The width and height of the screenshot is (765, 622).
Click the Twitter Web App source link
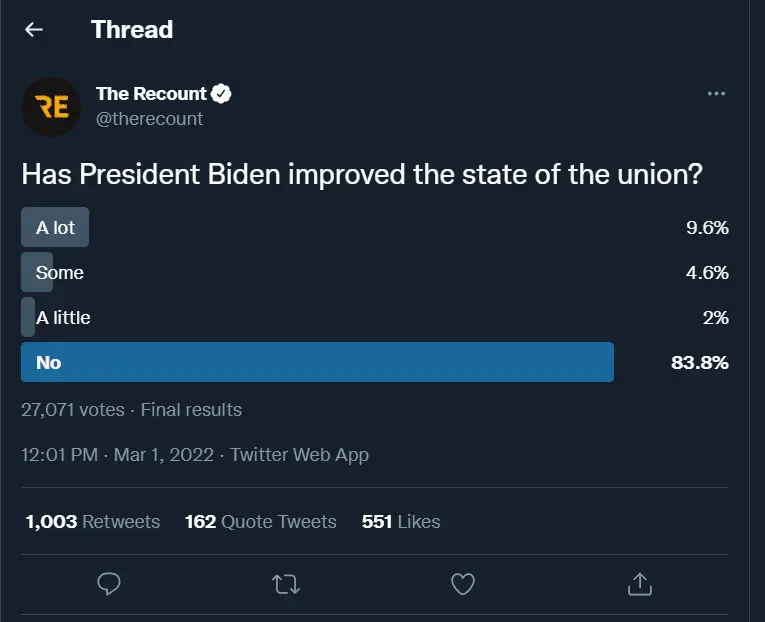[299, 454]
